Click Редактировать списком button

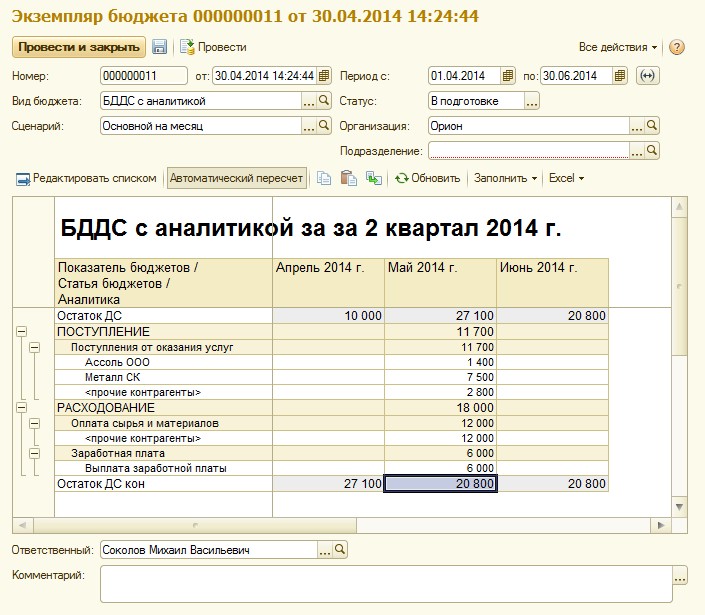point(86,178)
